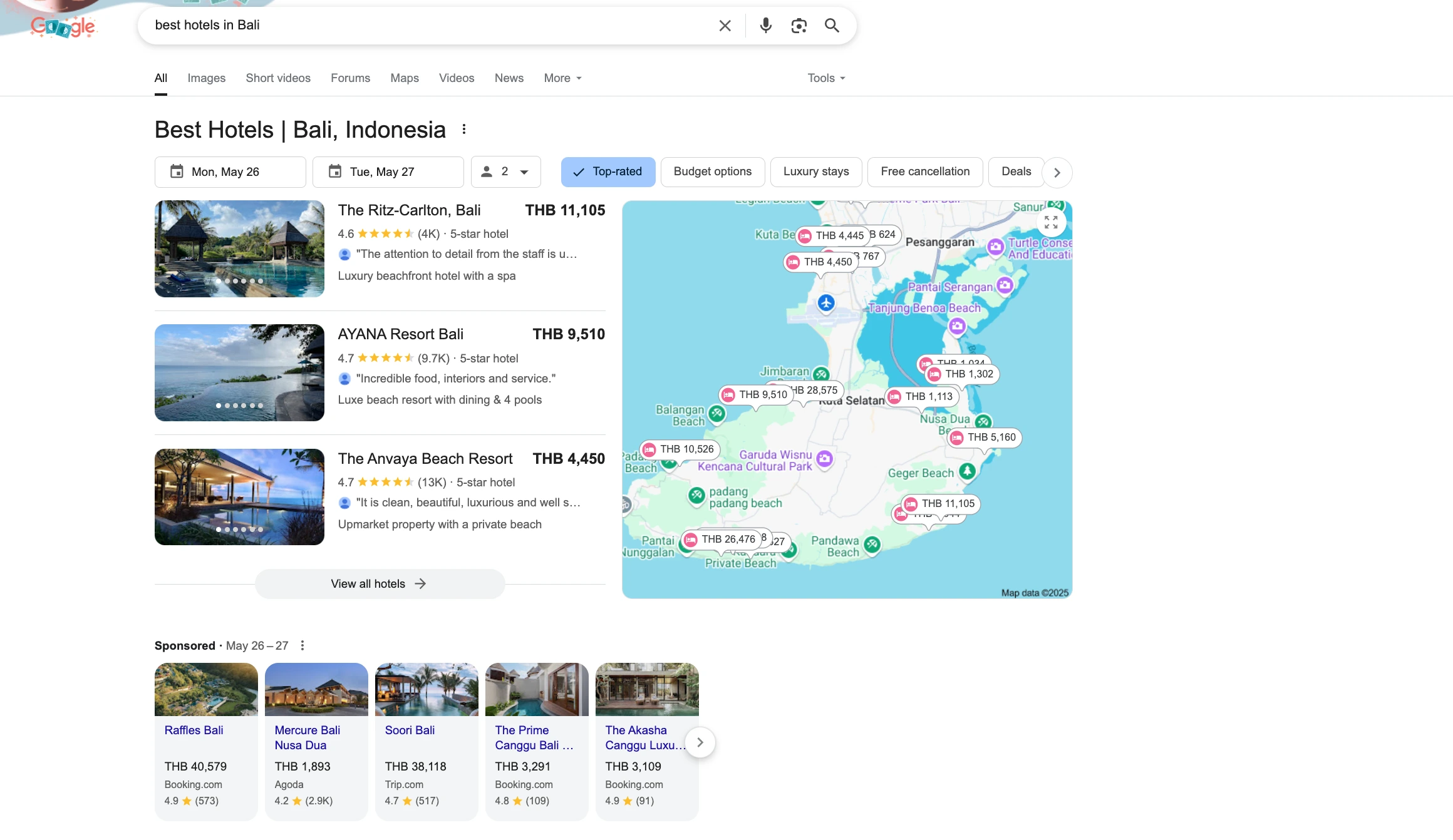This screenshot has height=840, width=1453.
Task: Select the THB 1,302 map pin
Action: [962, 374]
